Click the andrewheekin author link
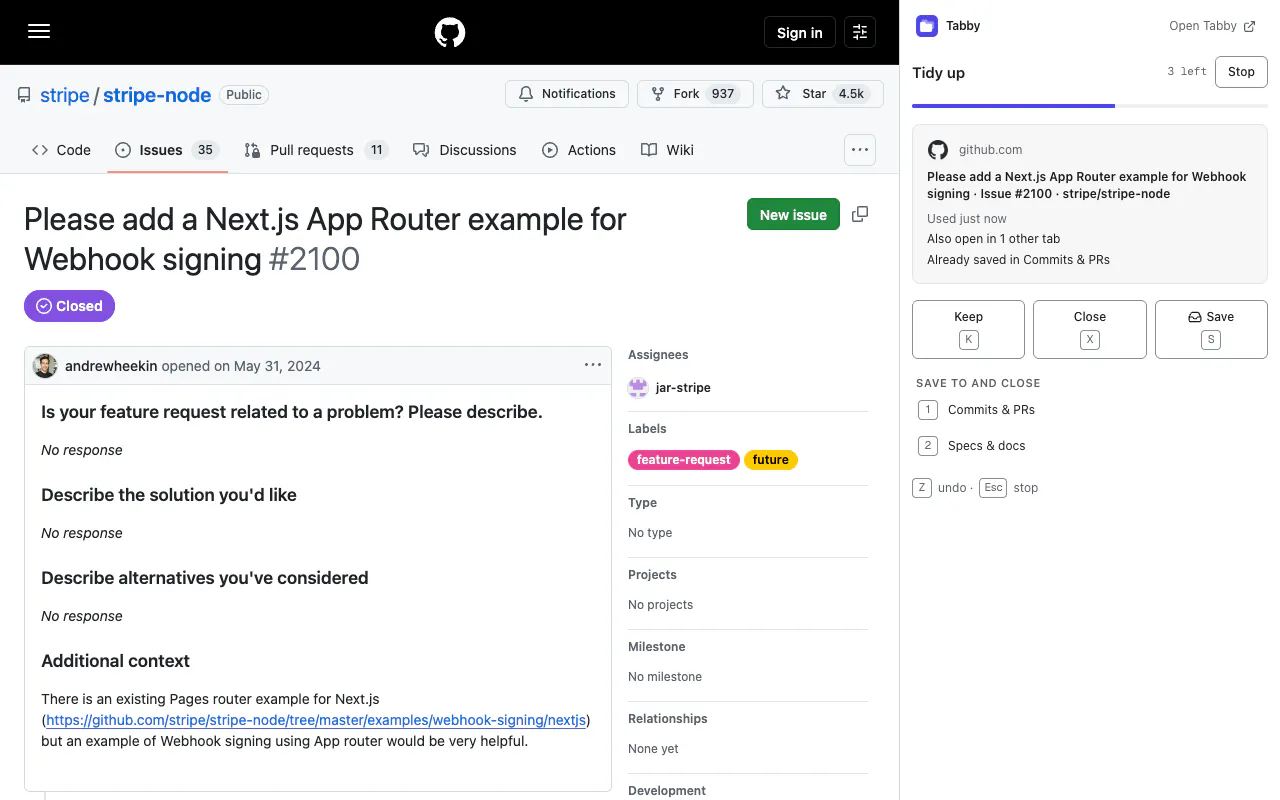1280x800 pixels. [x=111, y=366]
